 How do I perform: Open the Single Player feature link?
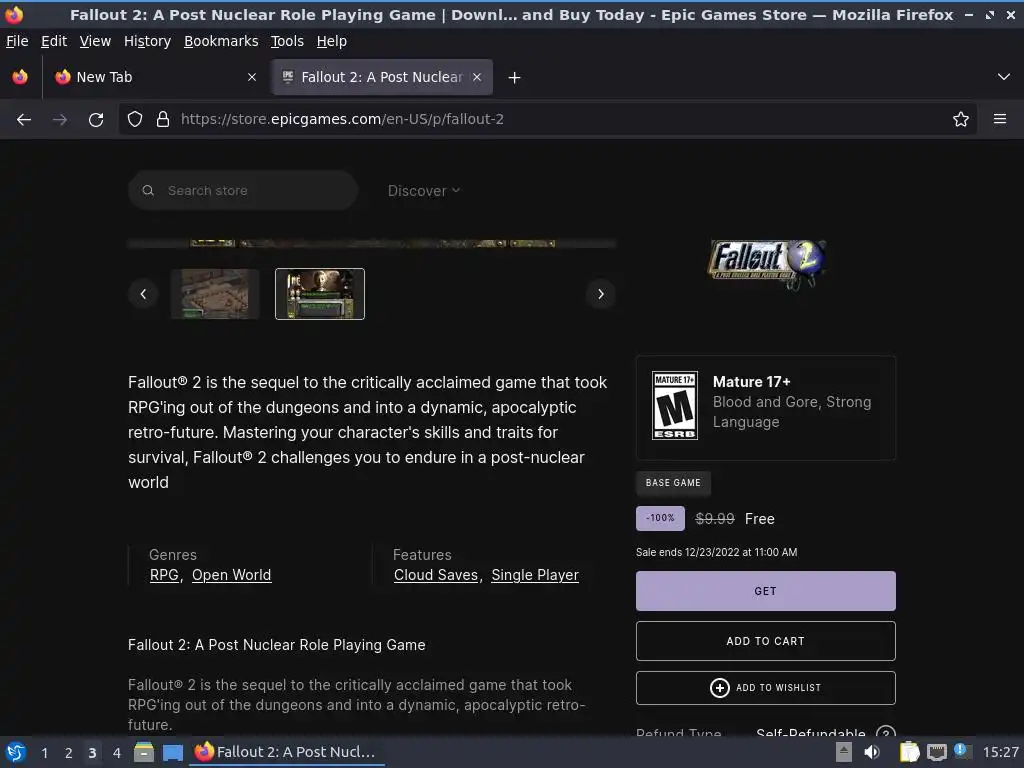click(x=535, y=575)
